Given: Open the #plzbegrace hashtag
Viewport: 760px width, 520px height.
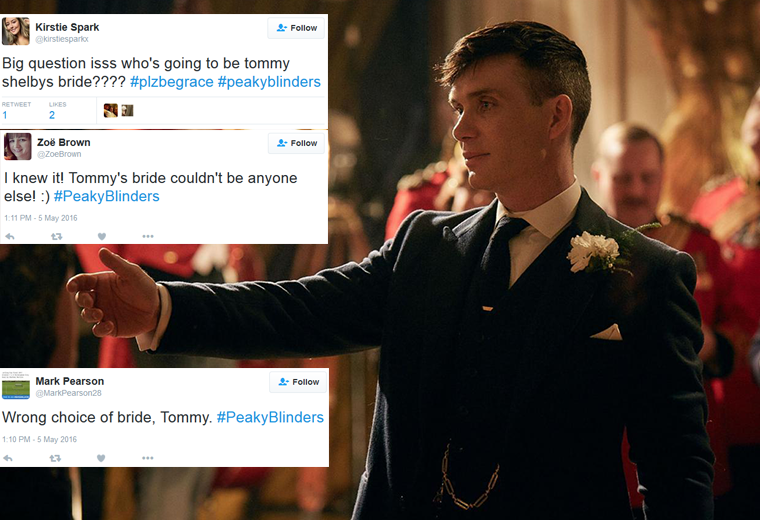Looking at the screenshot, I should [x=172, y=82].
